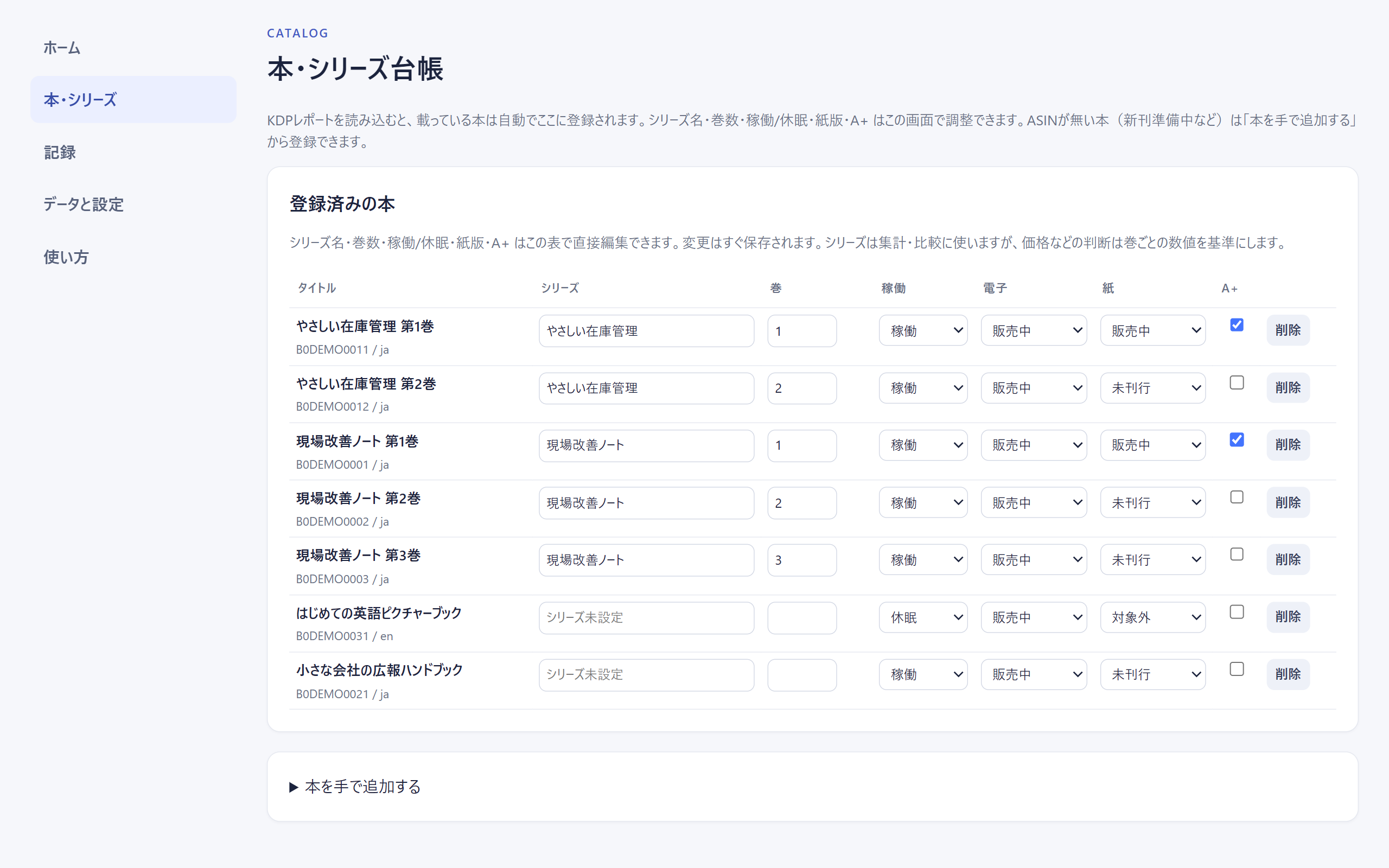Open 対象外 paper dropdown for はじめての英語ピクチャーブック
The image size is (1389, 868).
coord(1152,617)
